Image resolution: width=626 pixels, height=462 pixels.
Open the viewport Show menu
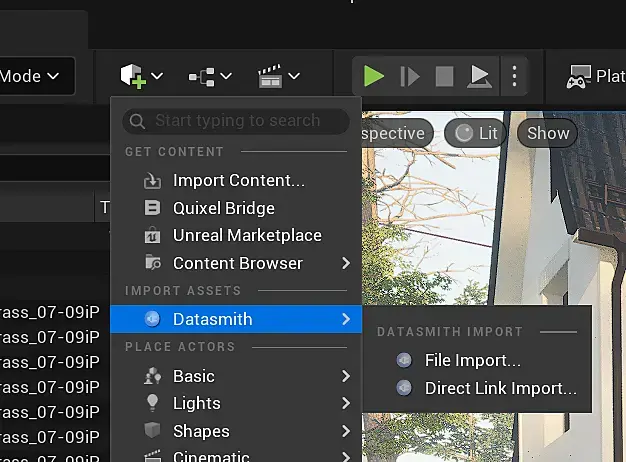coord(547,133)
